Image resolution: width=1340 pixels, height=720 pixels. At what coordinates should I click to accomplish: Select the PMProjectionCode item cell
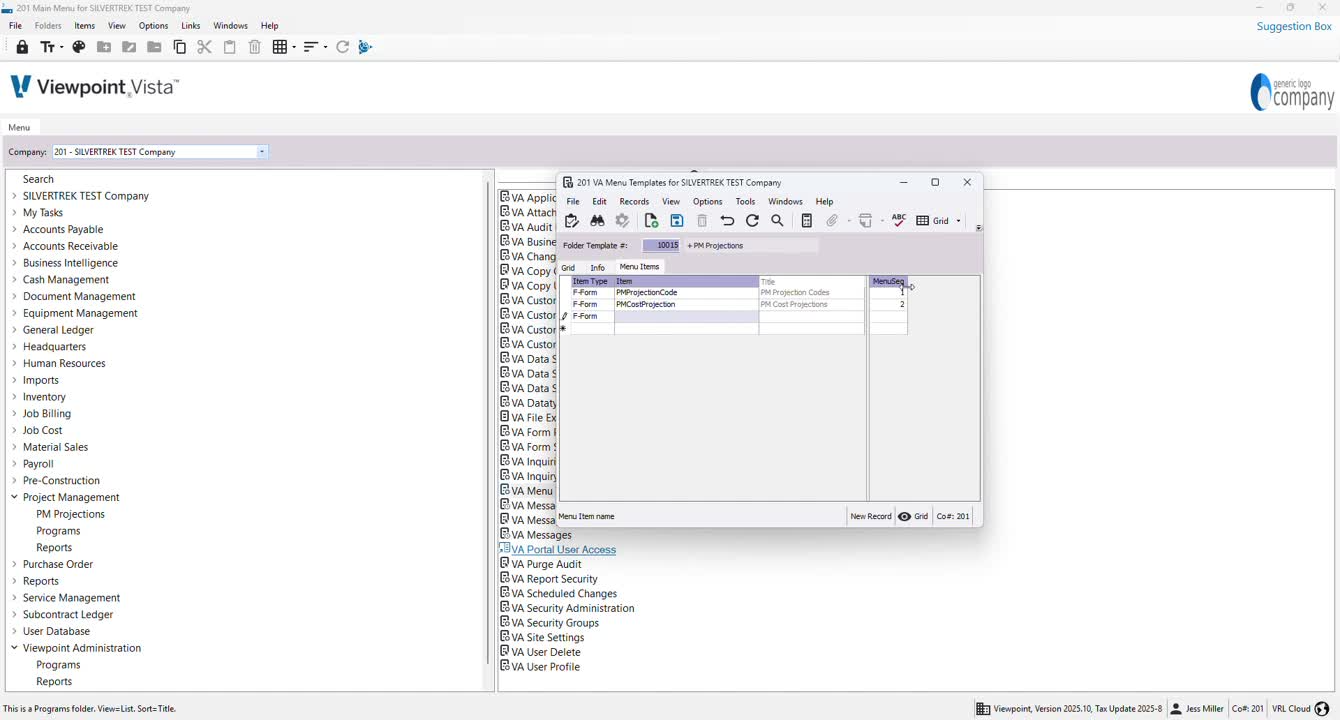click(x=686, y=293)
